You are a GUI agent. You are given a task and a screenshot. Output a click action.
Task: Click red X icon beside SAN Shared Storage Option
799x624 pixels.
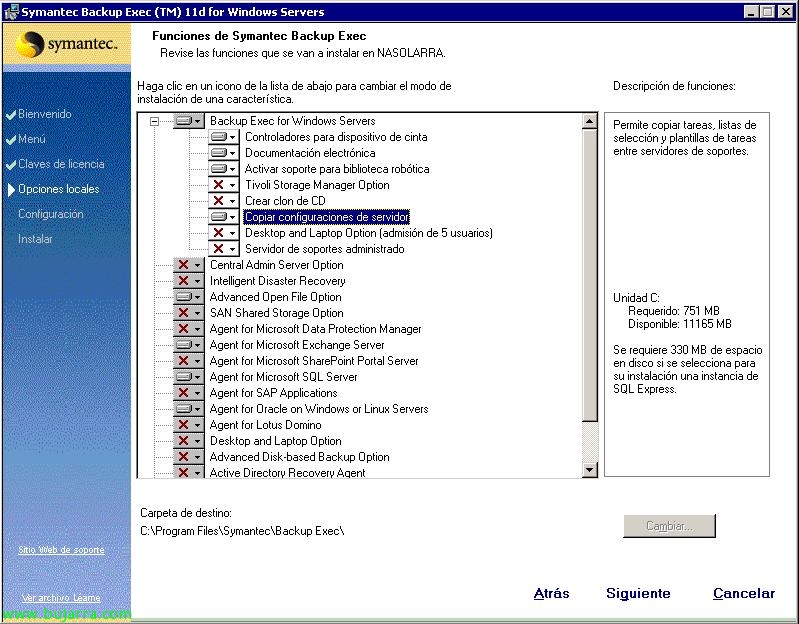pos(189,313)
